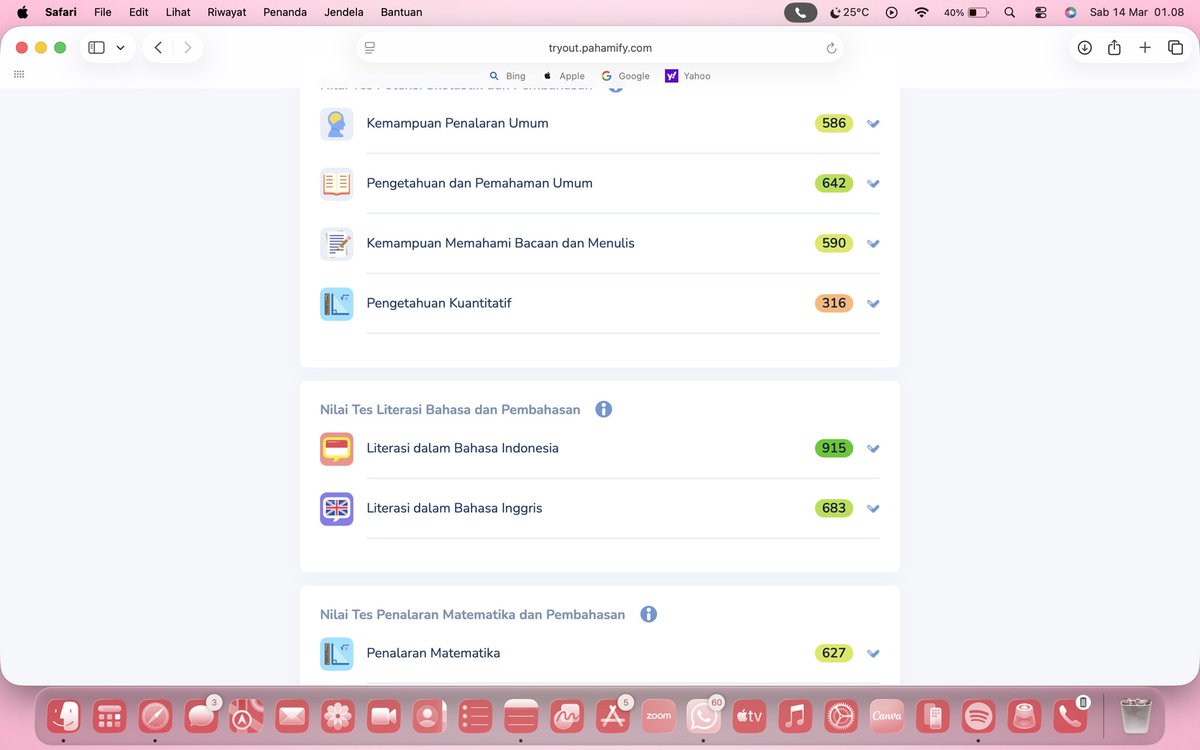Click the Safari forward button

[x=187, y=47]
